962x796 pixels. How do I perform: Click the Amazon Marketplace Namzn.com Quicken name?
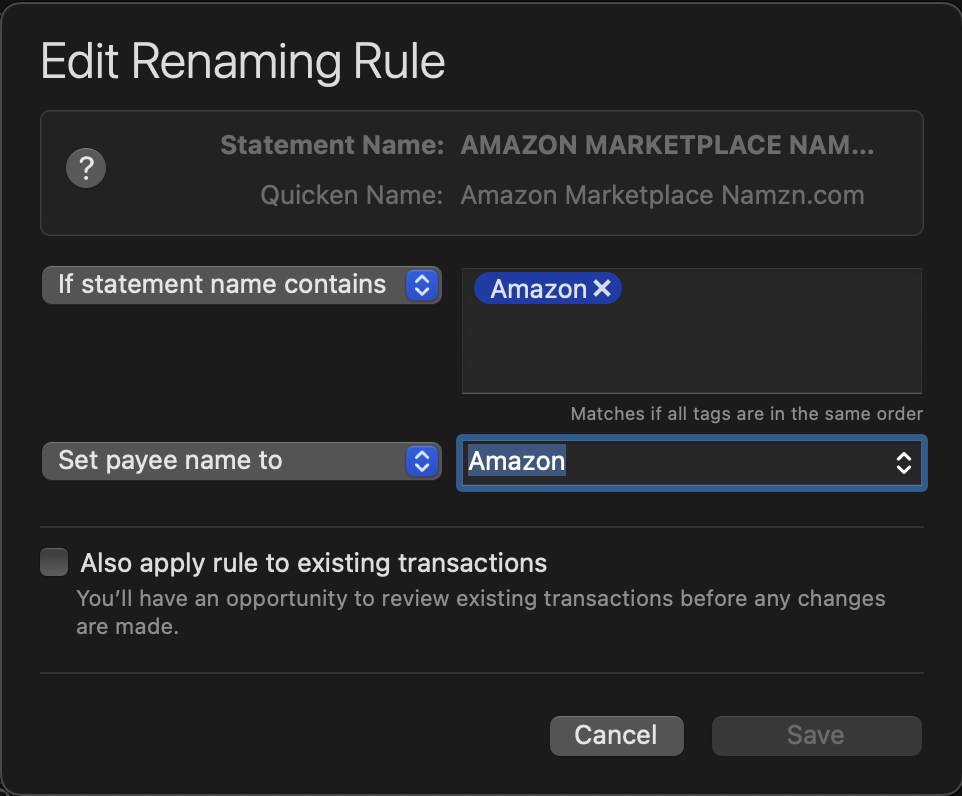click(663, 195)
